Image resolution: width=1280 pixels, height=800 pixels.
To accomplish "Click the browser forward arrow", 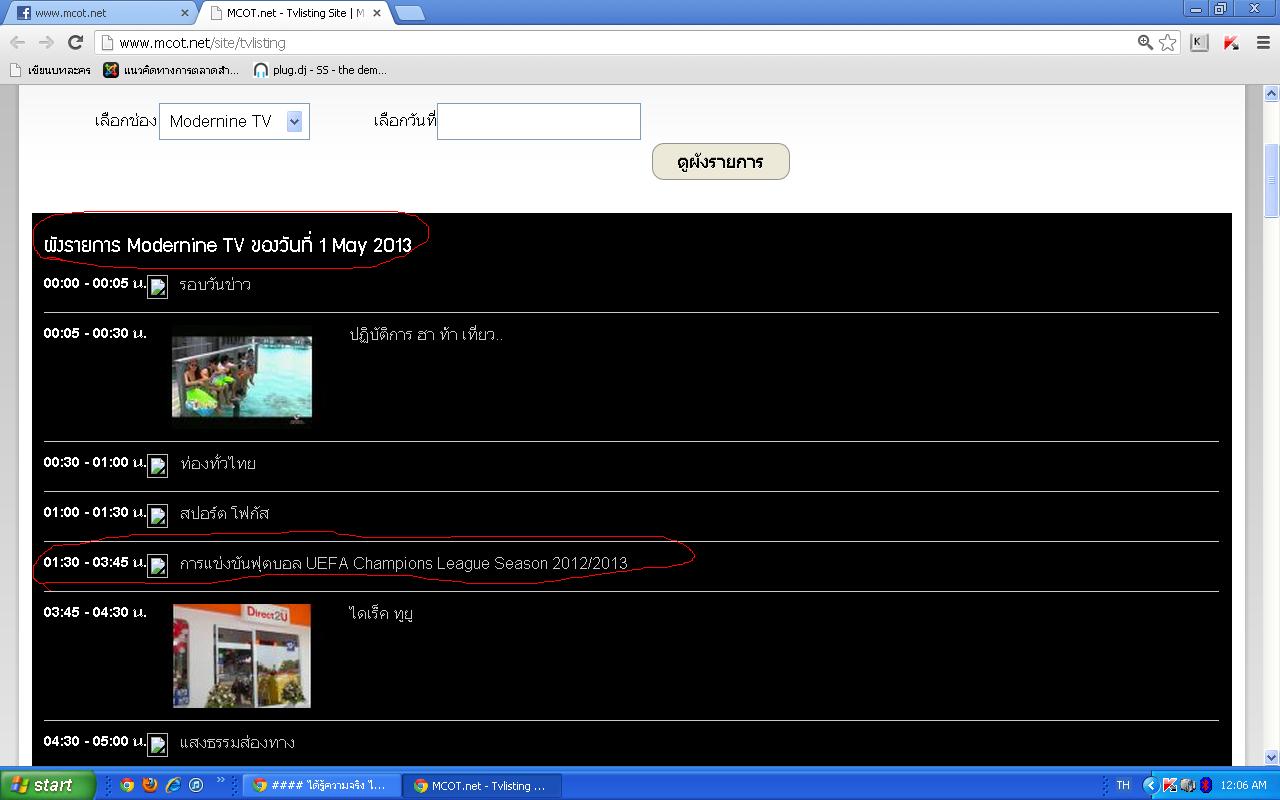I will [x=46, y=42].
